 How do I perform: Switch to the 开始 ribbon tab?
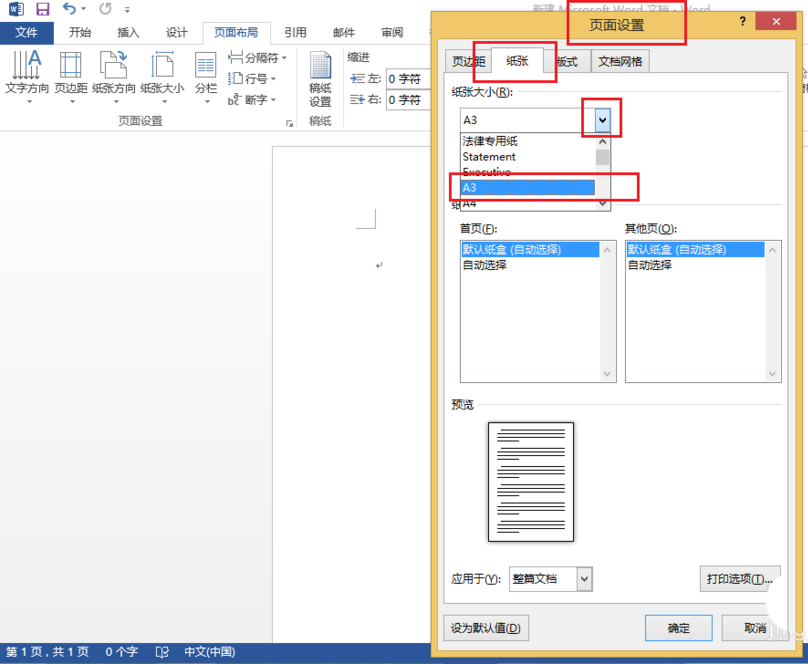pyautogui.click(x=80, y=32)
